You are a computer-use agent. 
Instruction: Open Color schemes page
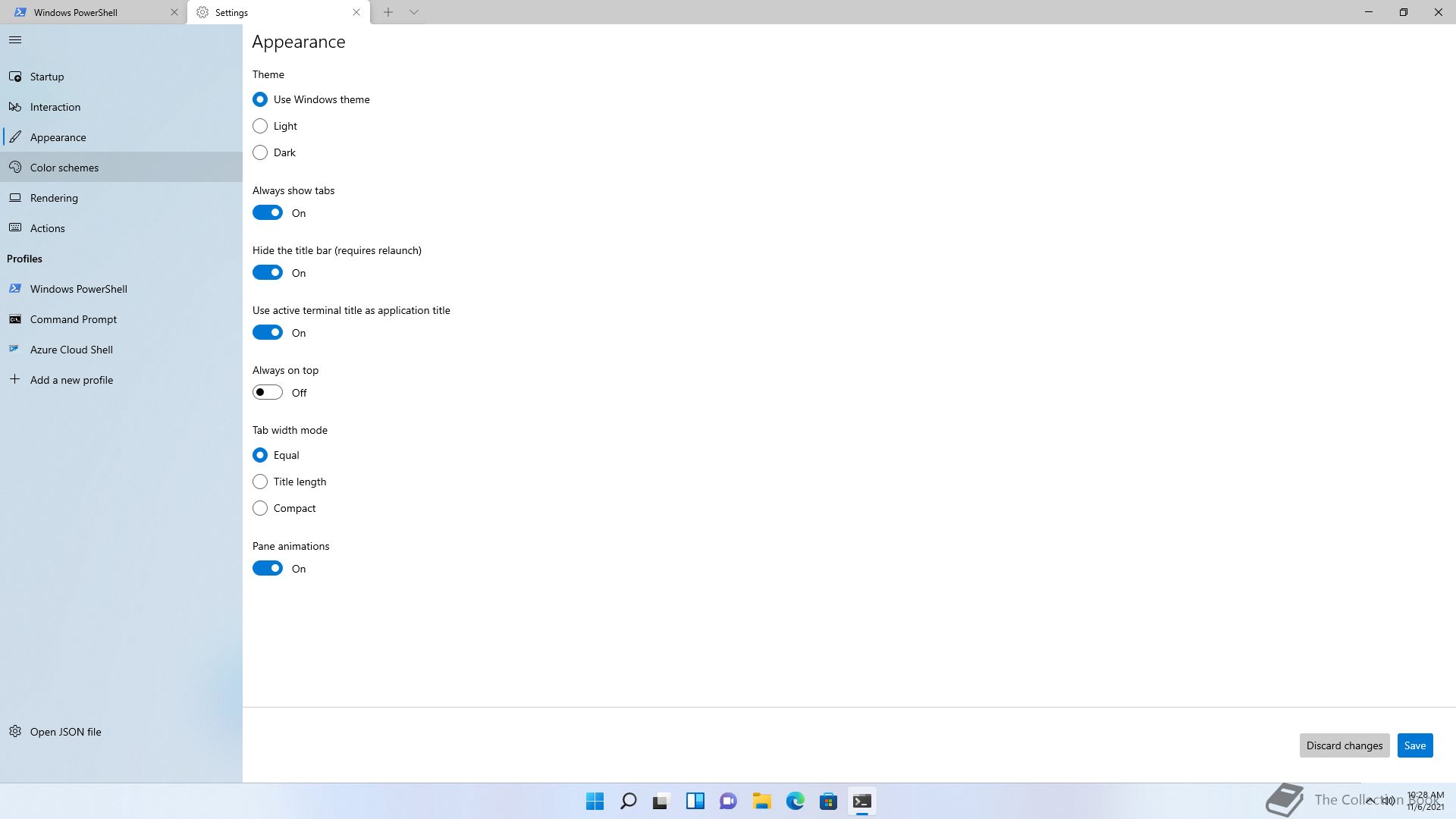(64, 168)
